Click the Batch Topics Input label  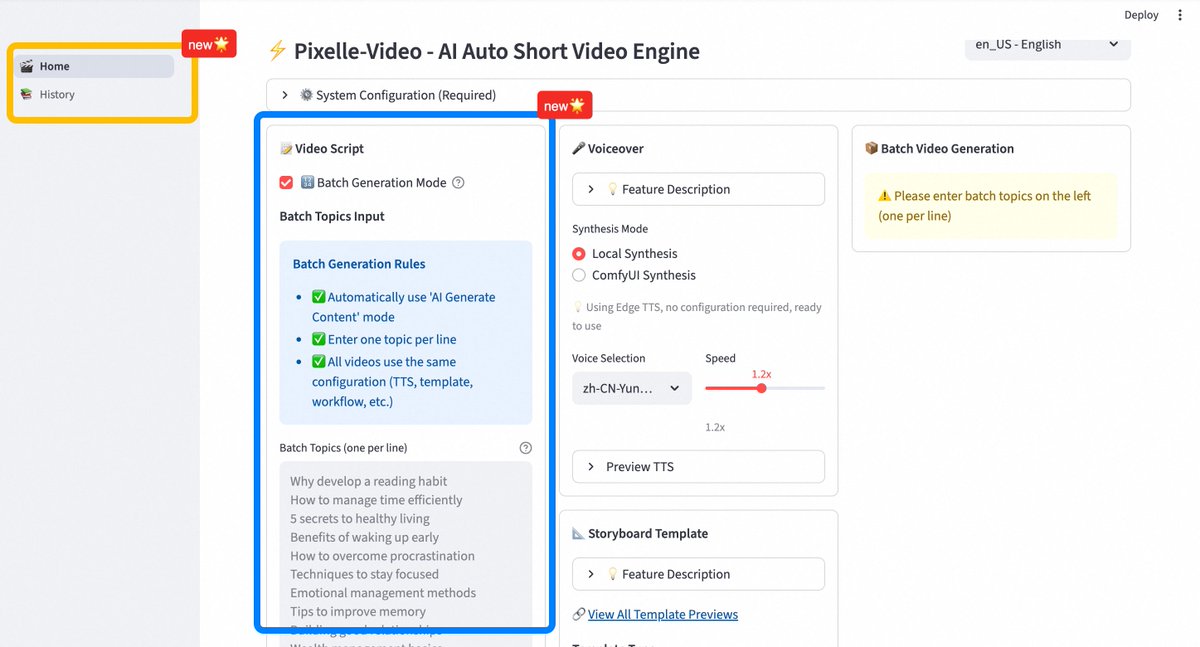point(332,216)
